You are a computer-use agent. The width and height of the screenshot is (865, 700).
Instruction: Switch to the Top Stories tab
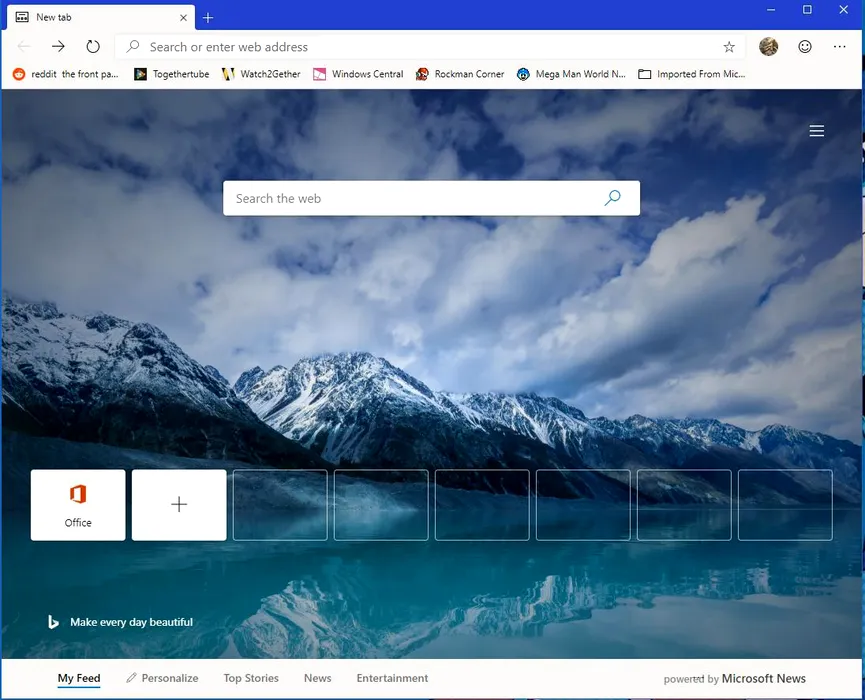tap(251, 678)
